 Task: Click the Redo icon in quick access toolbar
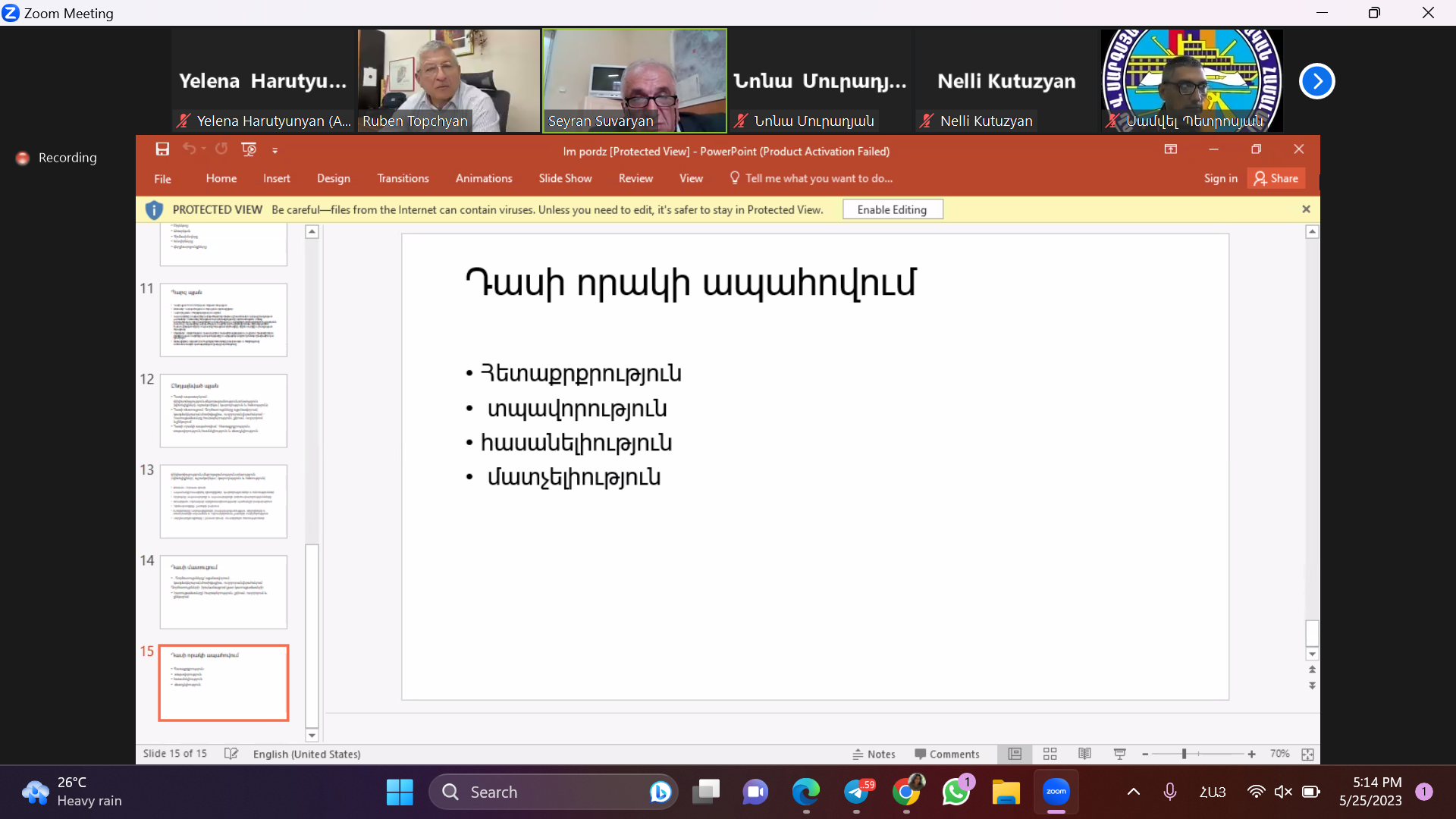(x=221, y=149)
